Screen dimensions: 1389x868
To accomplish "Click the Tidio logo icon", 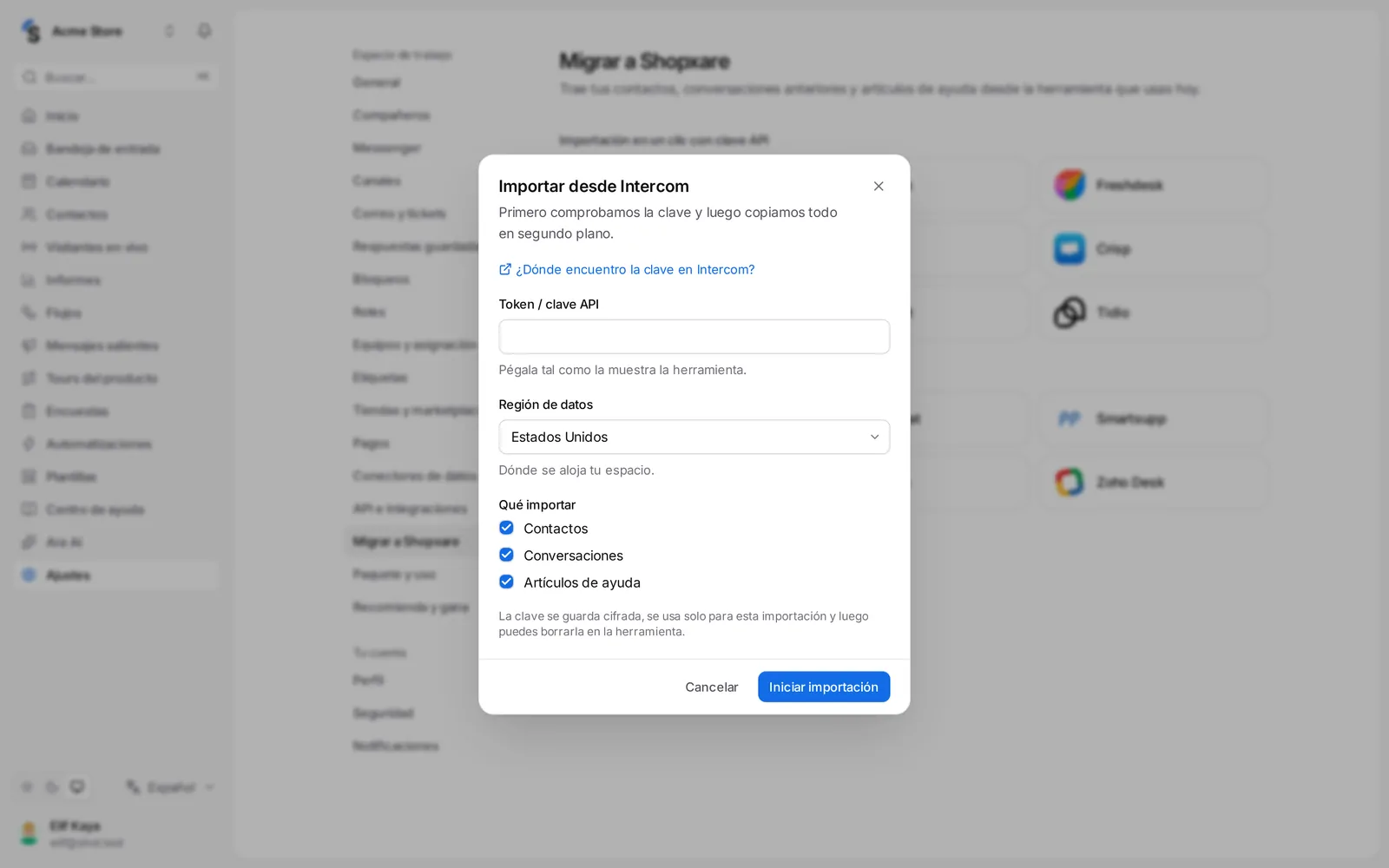I will point(1070,312).
